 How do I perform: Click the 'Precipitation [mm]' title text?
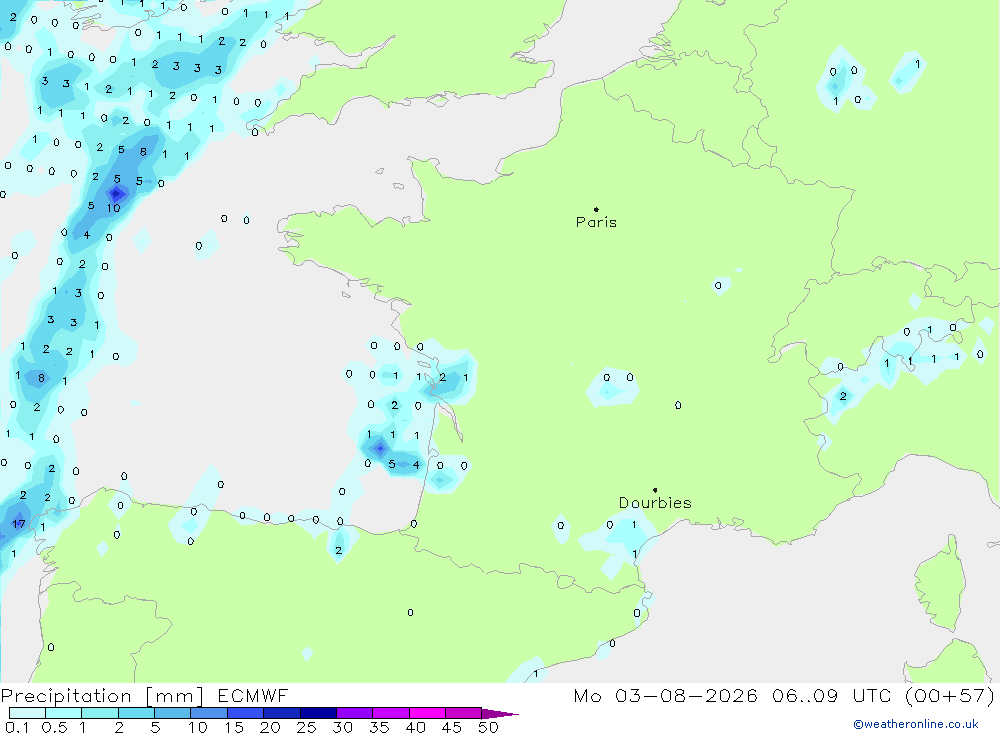(102, 696)
